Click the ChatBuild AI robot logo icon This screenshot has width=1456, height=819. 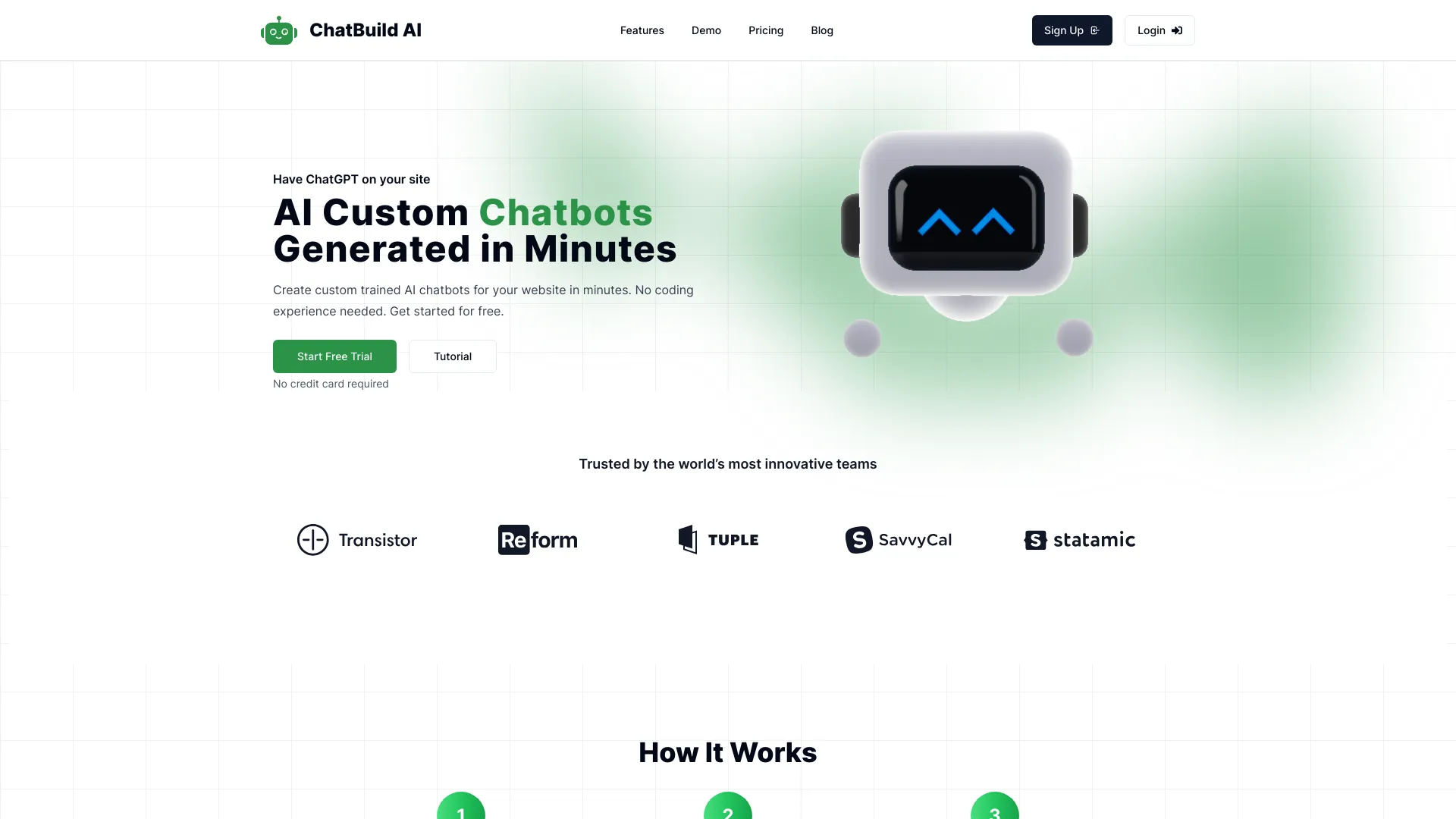click(279, 30)
